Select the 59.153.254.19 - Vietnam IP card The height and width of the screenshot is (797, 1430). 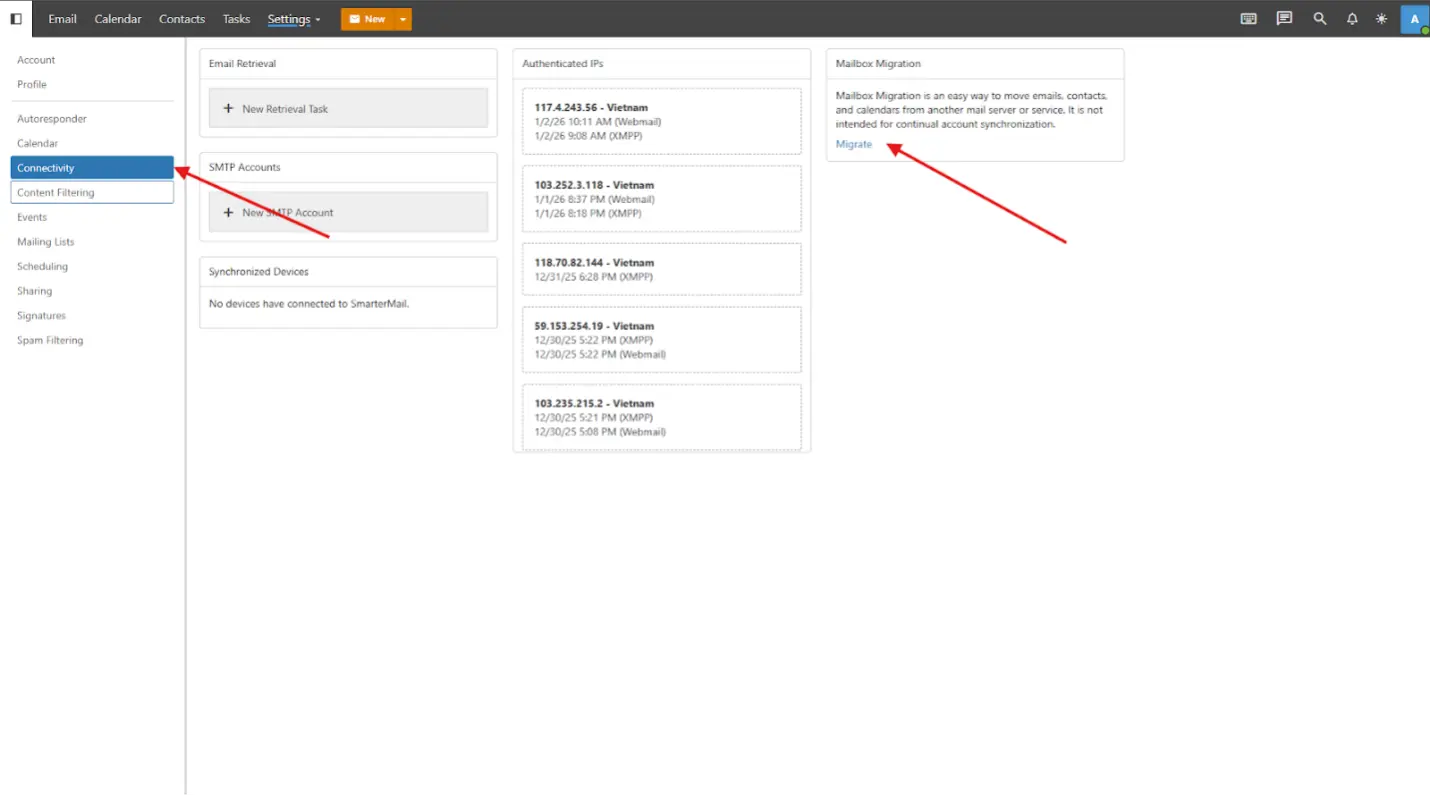pyautogui.click(x=662, y=340)
